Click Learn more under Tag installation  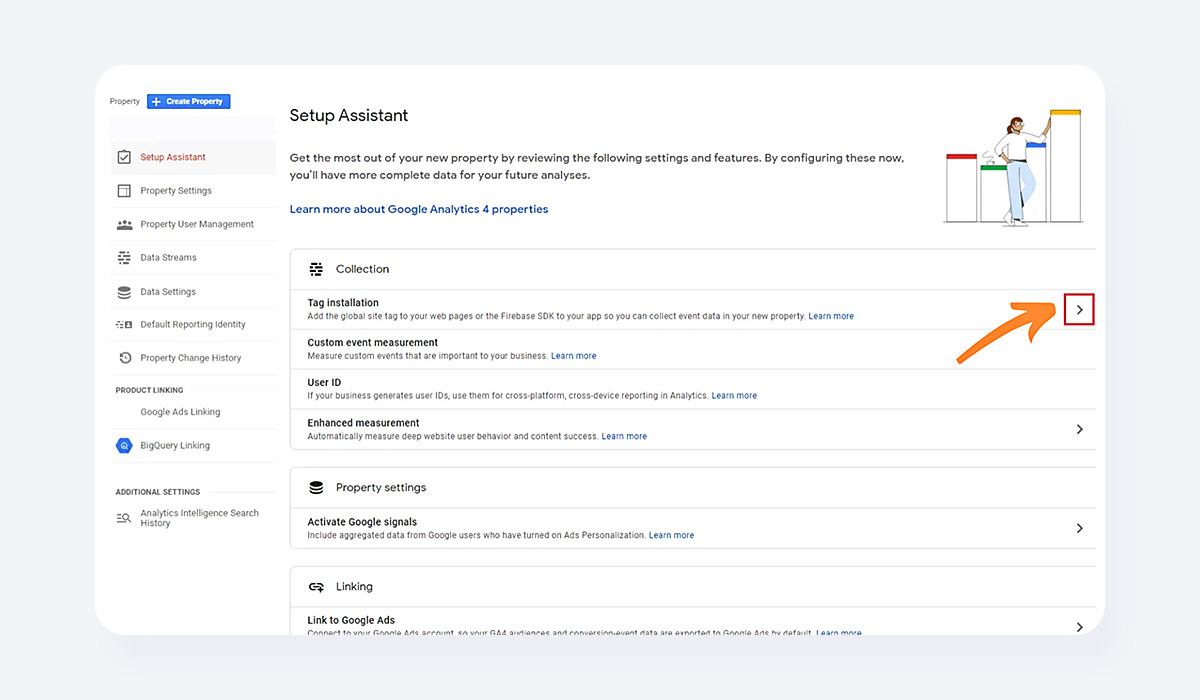831,316
